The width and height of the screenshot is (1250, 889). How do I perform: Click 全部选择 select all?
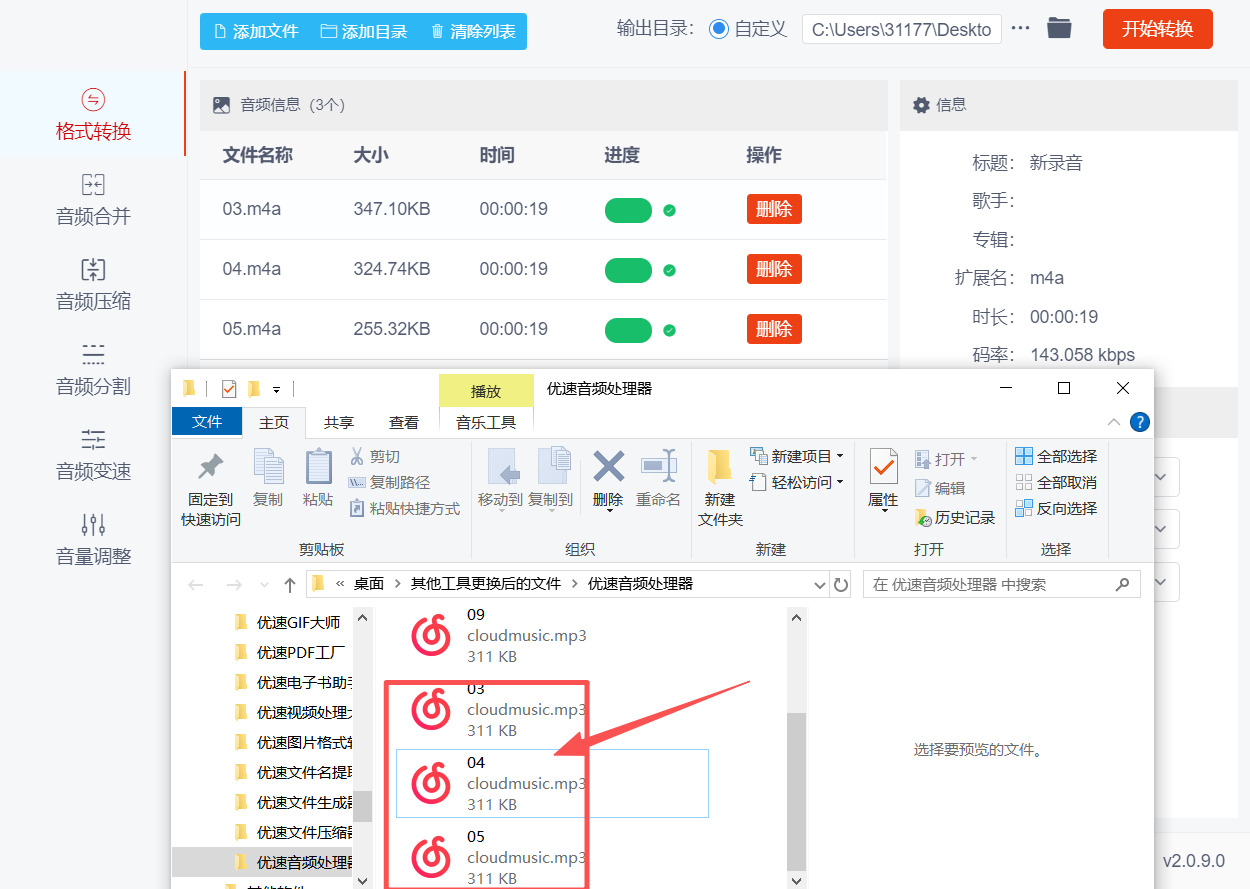point(1056,456)
